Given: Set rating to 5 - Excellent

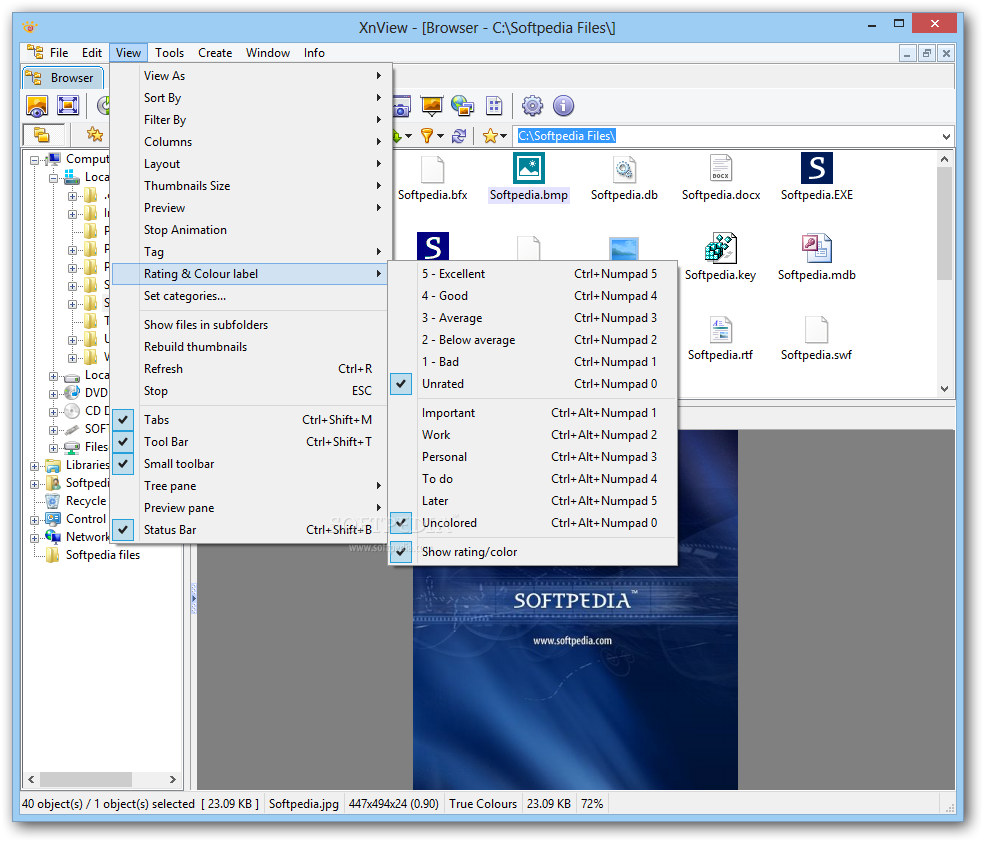Looking at the screenshot, I should point(533,274).
